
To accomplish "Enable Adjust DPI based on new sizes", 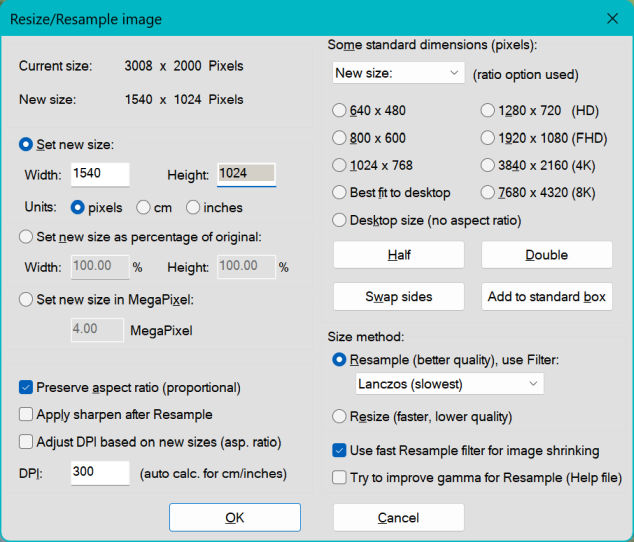I will 26,442.
